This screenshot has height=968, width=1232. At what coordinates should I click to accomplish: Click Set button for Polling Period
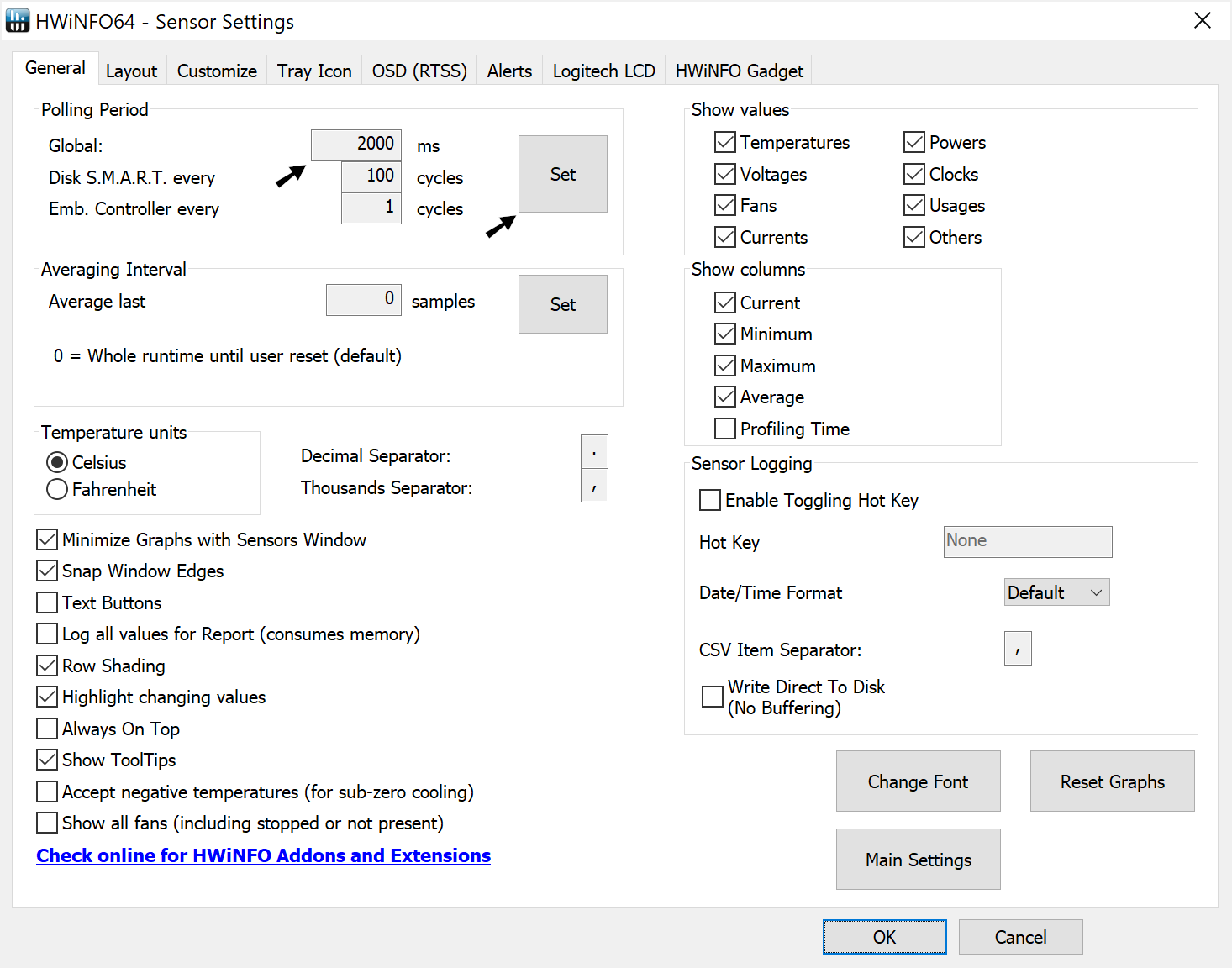(563, 174)
